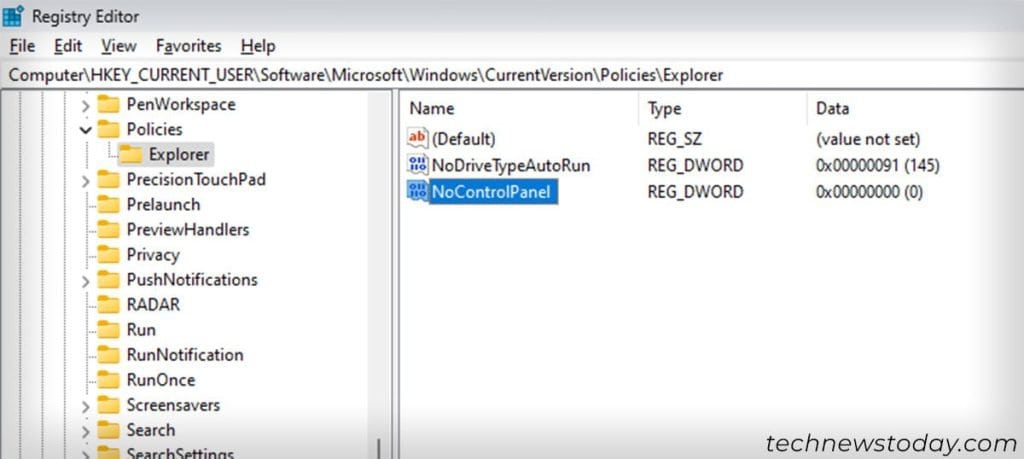Select the RunOnce tree key

[x=161, y=380]
